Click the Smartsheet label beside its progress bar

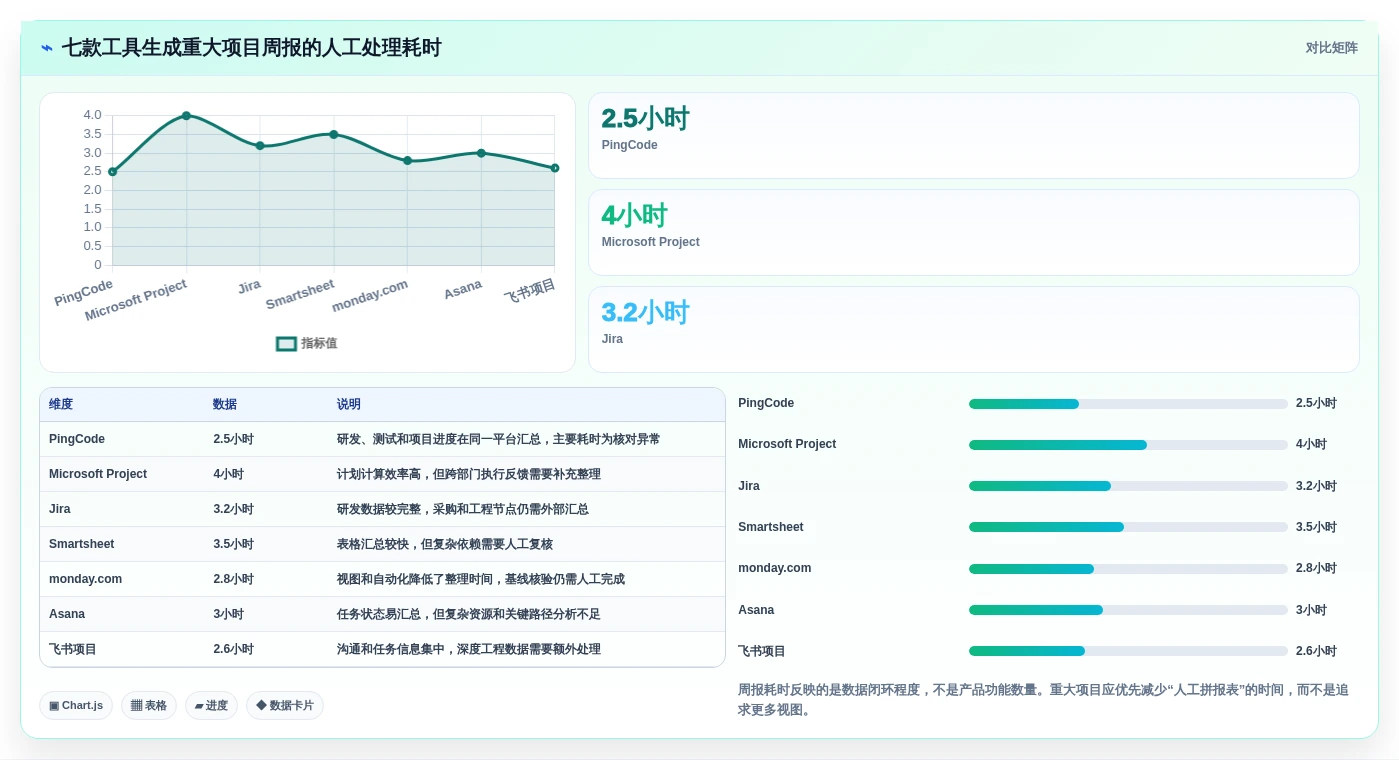click(x=771, y=527)
